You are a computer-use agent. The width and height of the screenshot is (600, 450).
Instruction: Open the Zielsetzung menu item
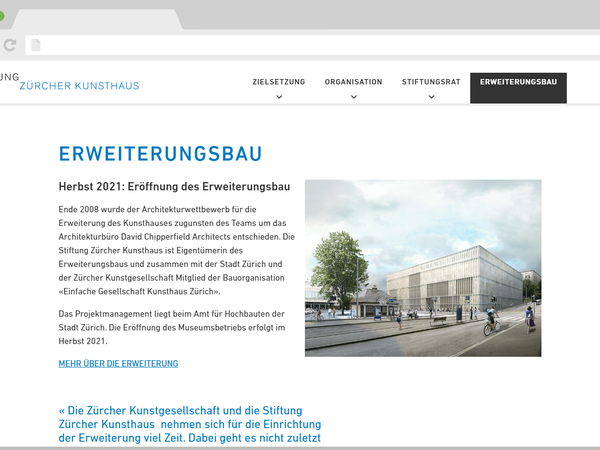click(279, 82)
